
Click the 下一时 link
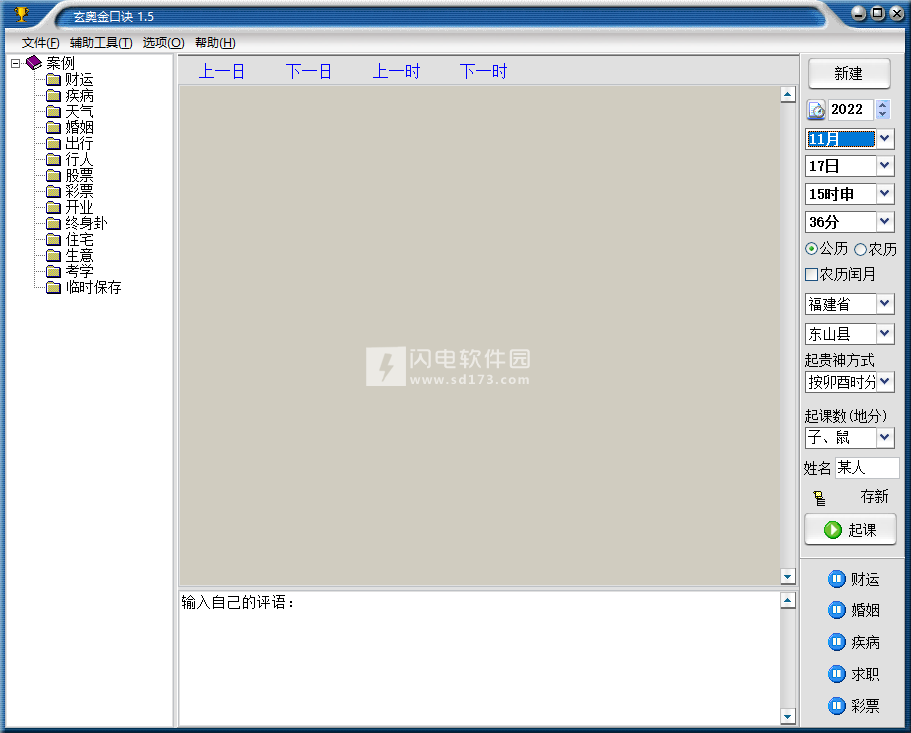483,71
